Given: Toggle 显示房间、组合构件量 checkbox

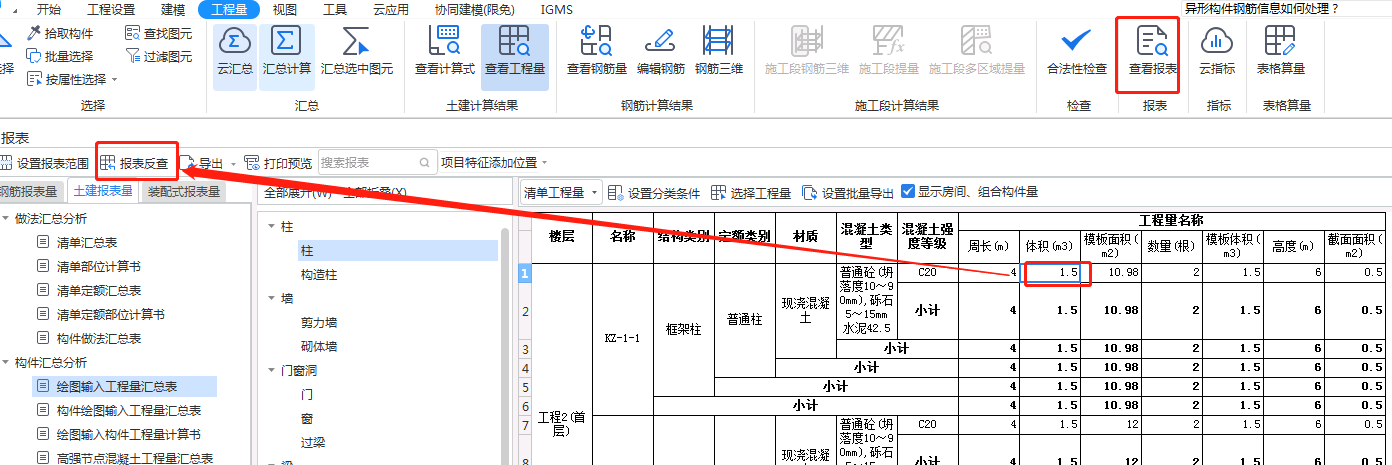Looking at the screenshot, I should pyautogui.click(x=908, y=192).
